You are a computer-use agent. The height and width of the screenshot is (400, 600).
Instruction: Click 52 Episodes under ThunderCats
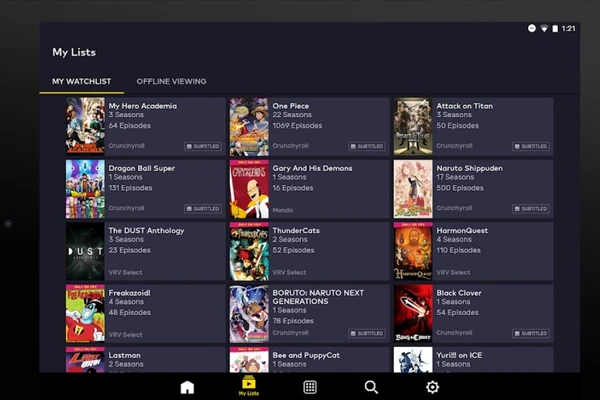point(293,250)
